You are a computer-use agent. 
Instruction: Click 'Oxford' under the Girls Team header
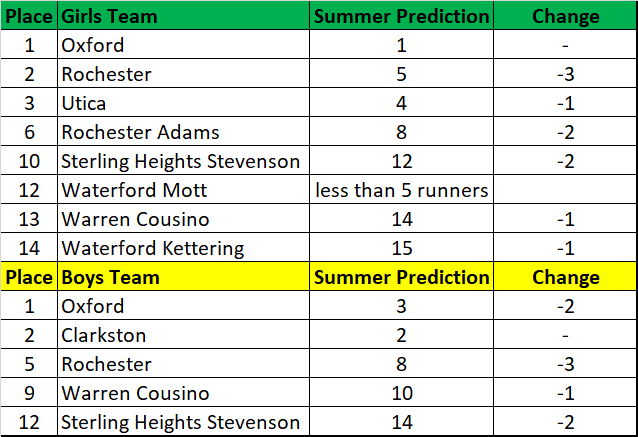93,45
